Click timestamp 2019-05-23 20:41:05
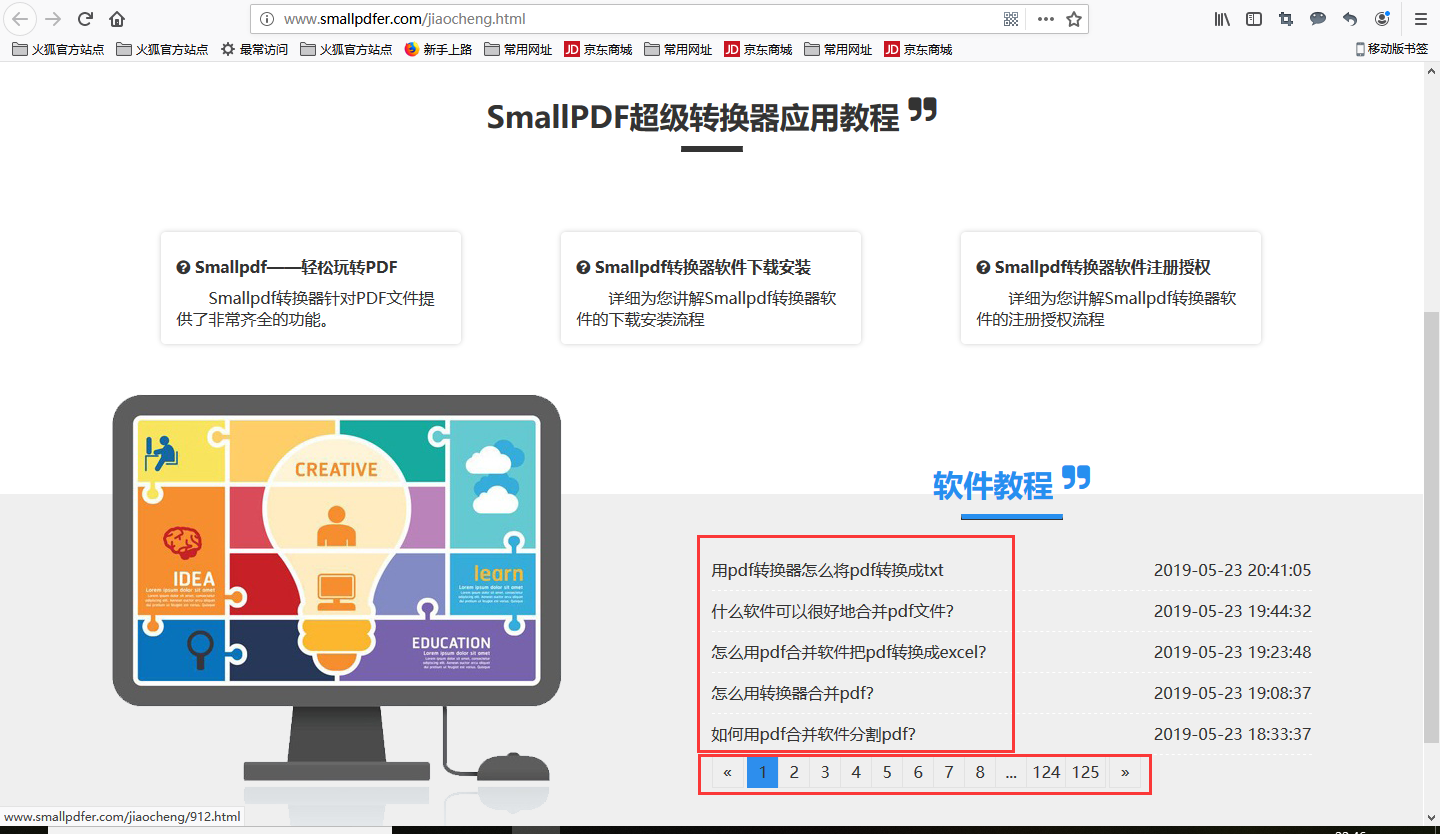The image size is (1440, 834). [1232, 570]
